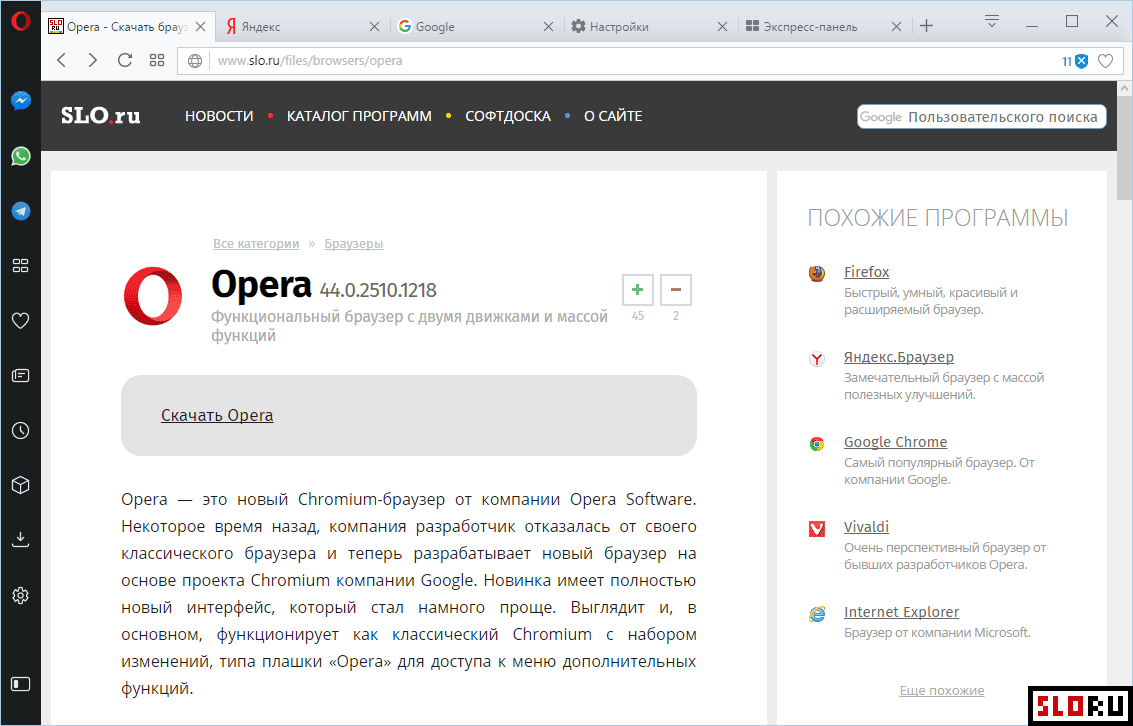Vote up with the green plus button
This screenshot has height=726, width=1133.
638,290
